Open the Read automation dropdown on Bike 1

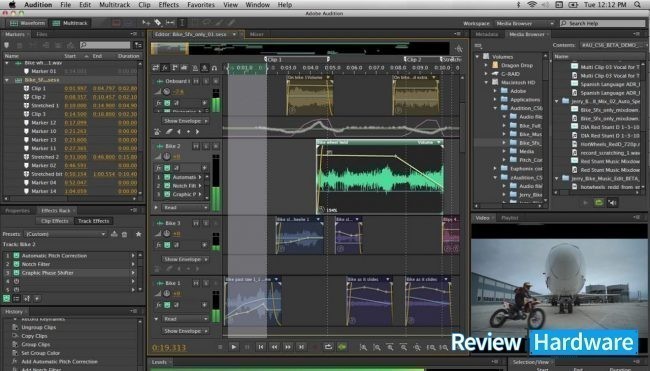tap(185, 319)
